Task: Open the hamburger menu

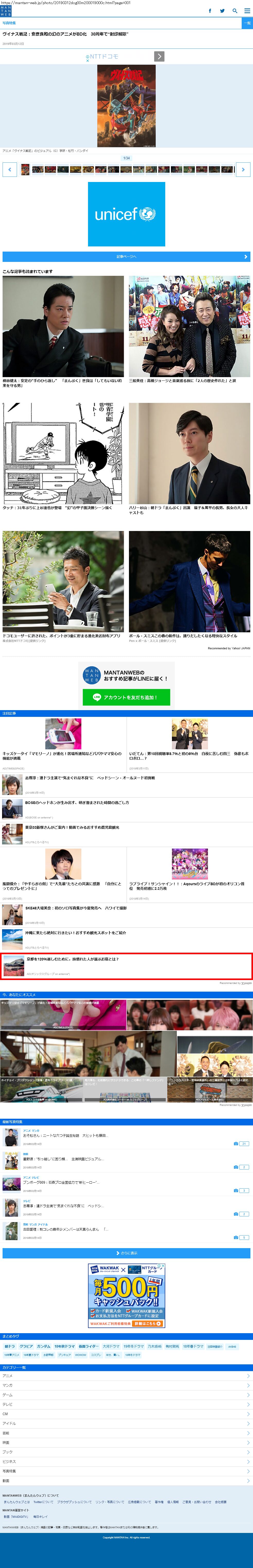Action: tap(247, 11)
